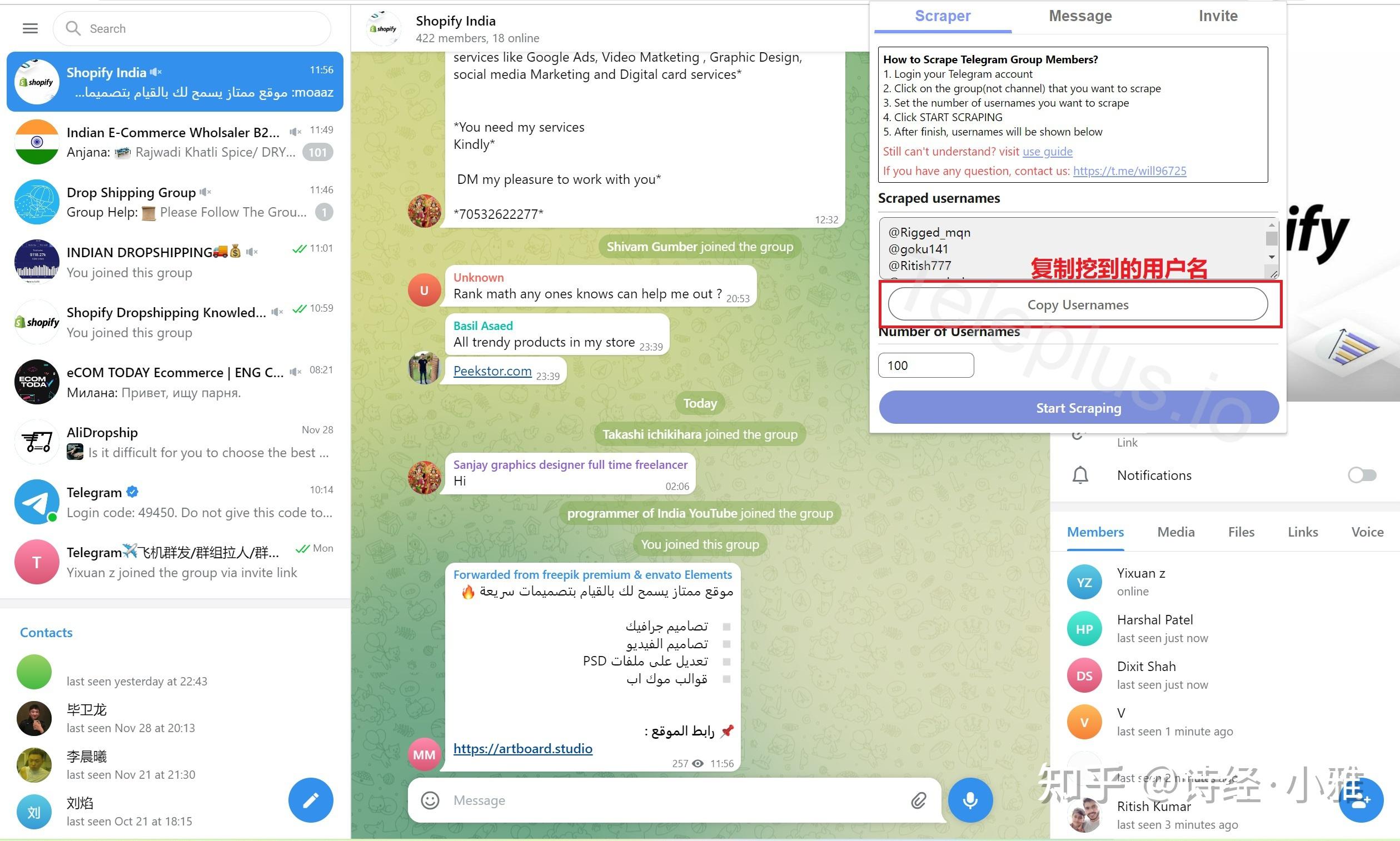Click the Media panel icon

[x=1176, y=532]
